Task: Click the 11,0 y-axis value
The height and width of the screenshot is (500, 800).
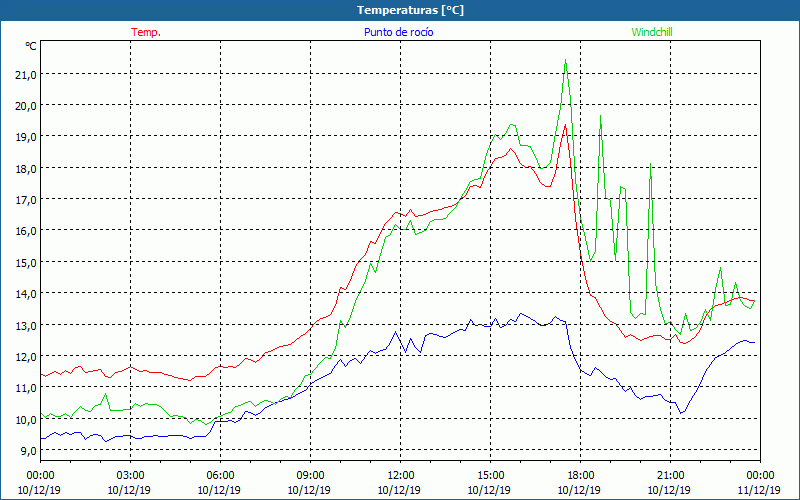Action: (x=26, y=388)
